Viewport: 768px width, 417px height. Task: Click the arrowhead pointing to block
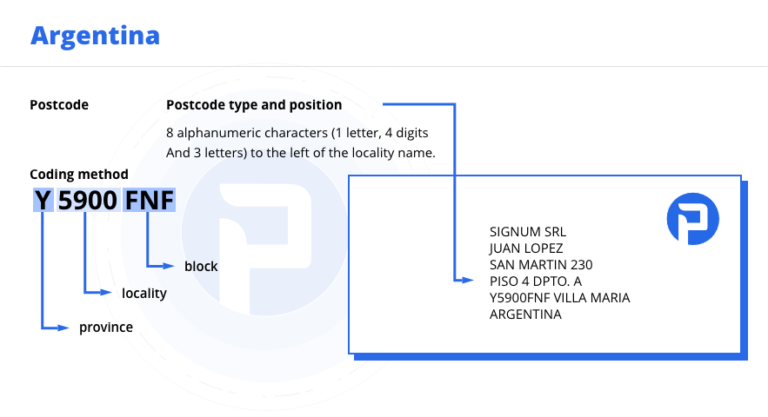pos(170,266)
